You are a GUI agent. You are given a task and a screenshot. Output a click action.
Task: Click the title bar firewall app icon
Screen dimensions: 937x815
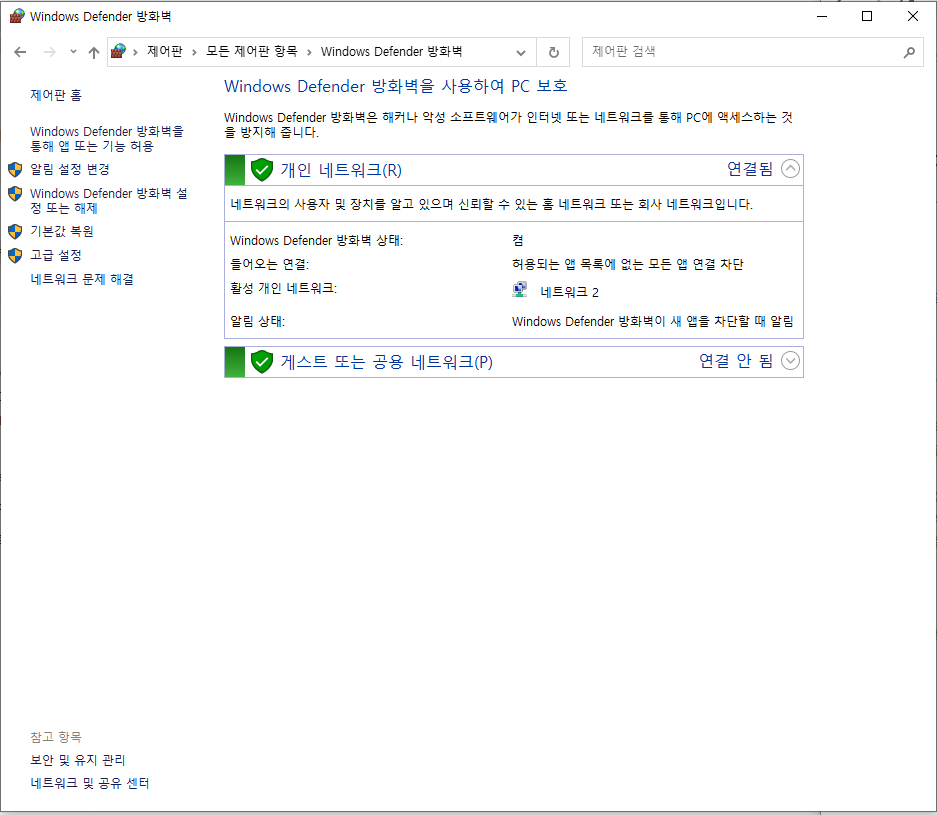pos(17,16)
